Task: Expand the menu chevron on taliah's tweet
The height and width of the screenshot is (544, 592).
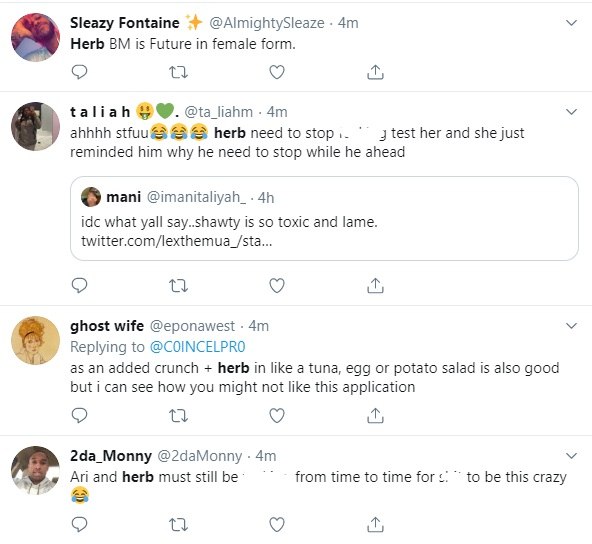Action: [x=572, y=112]
